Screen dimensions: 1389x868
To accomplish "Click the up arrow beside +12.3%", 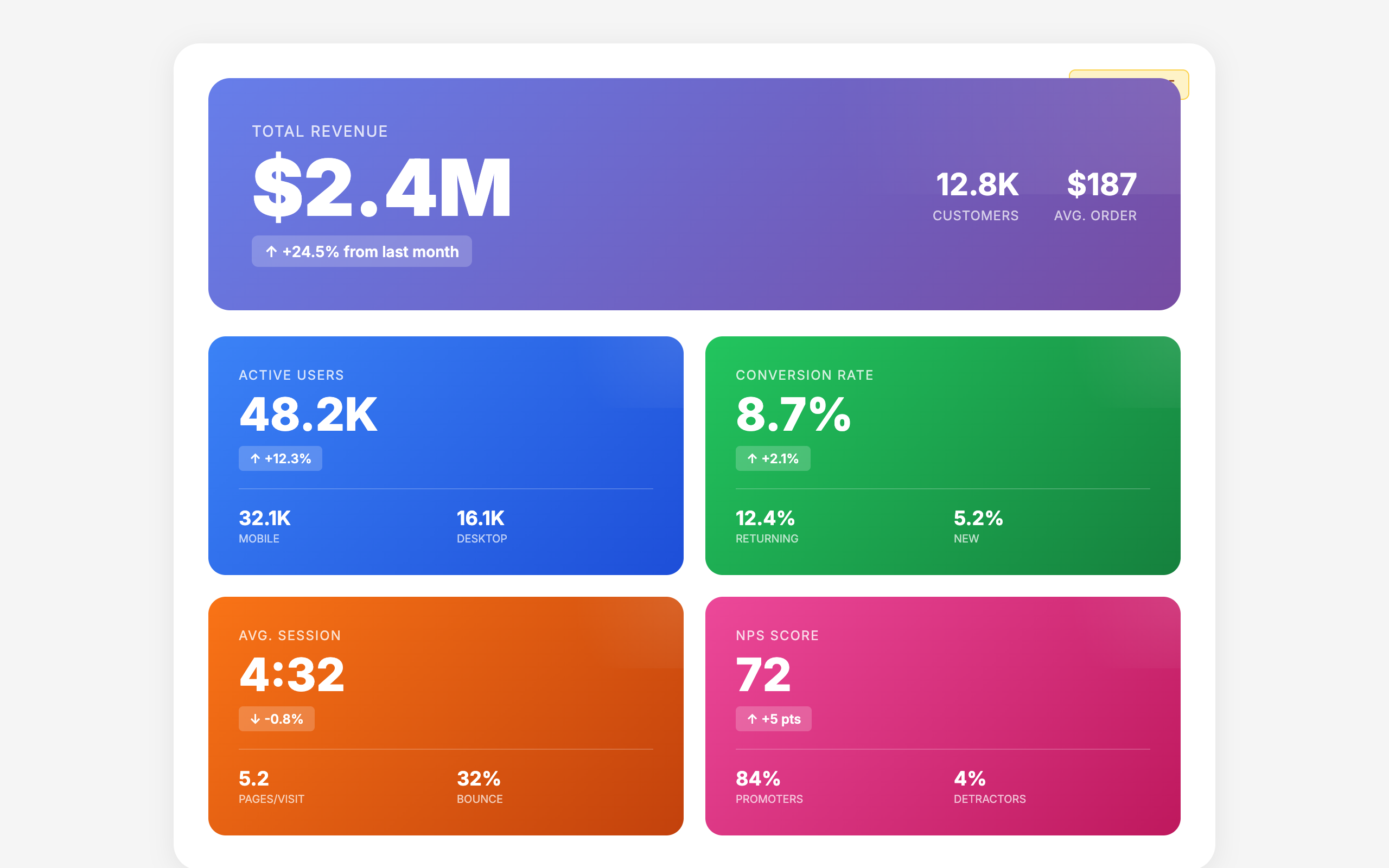I will tap(256, 458).
